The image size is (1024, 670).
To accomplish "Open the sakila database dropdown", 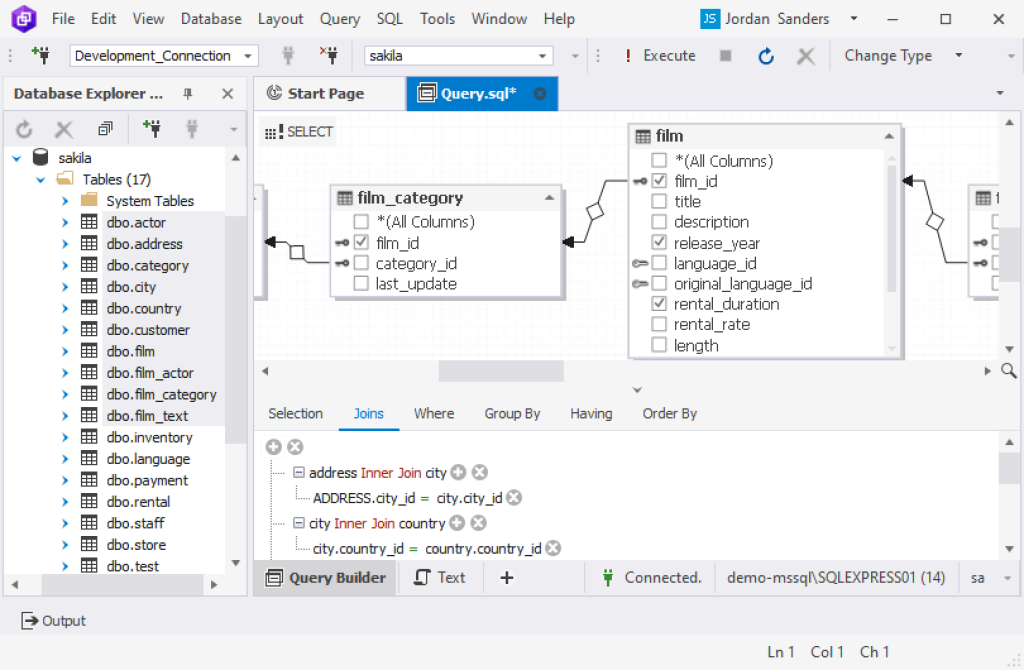I will (543, 55).
